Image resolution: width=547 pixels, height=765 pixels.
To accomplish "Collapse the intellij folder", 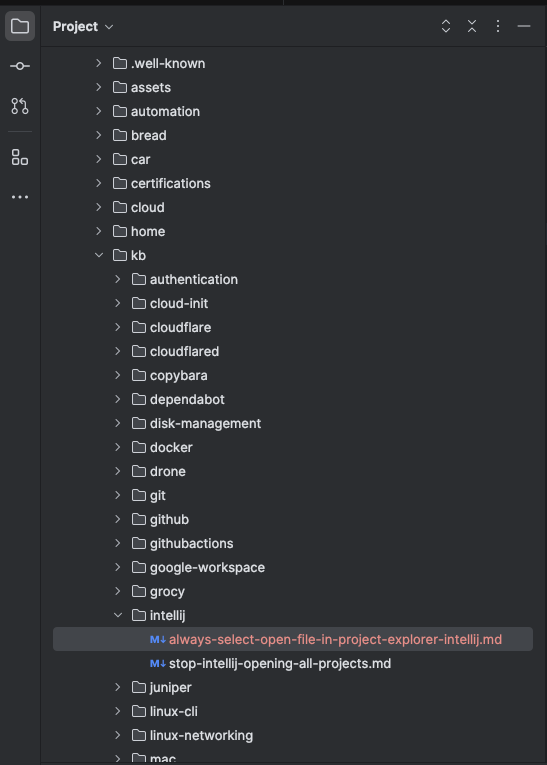I will 118,615.
